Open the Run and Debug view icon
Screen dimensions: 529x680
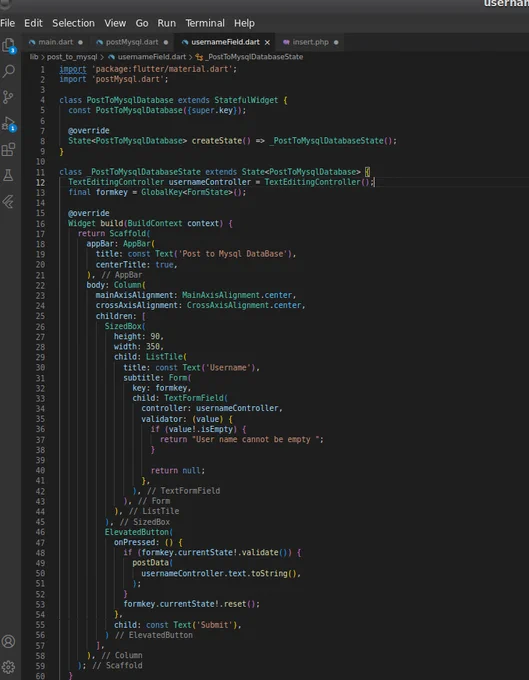point(9,124)
